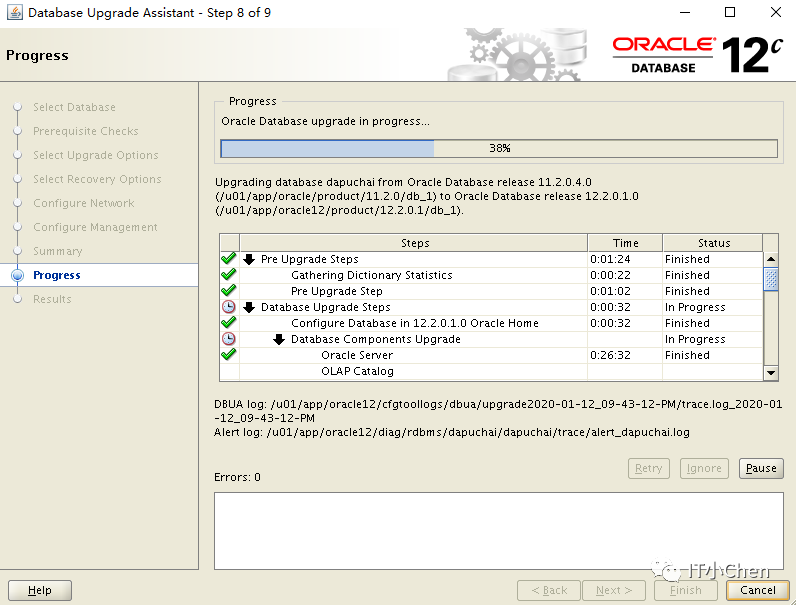The image size is (796, 605).
Task: Close the Database Upgrade Assistant window
Action: pyautogui.click(x=776, y=12)
